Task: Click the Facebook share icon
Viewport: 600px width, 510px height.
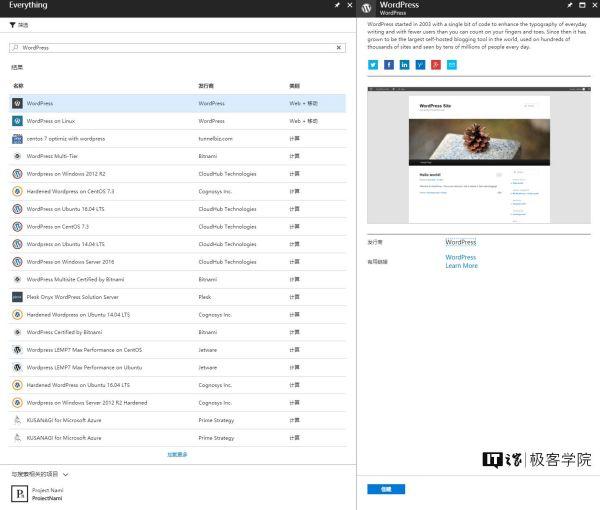Action: [389, 65]
